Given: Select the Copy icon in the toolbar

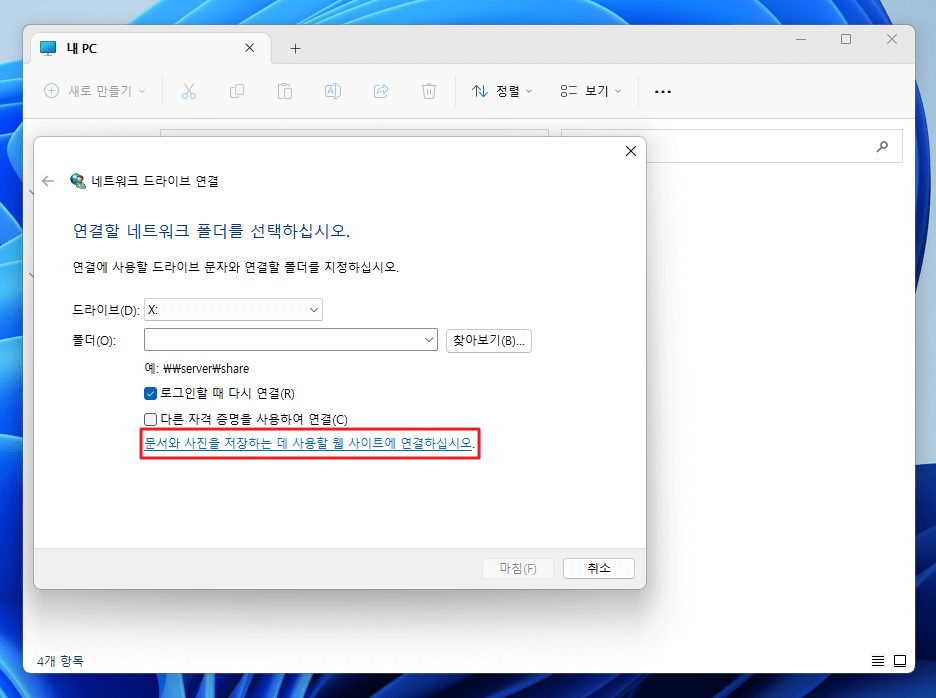Looking at the screenshot, I should pyautogui.click(x=237, y=91).
